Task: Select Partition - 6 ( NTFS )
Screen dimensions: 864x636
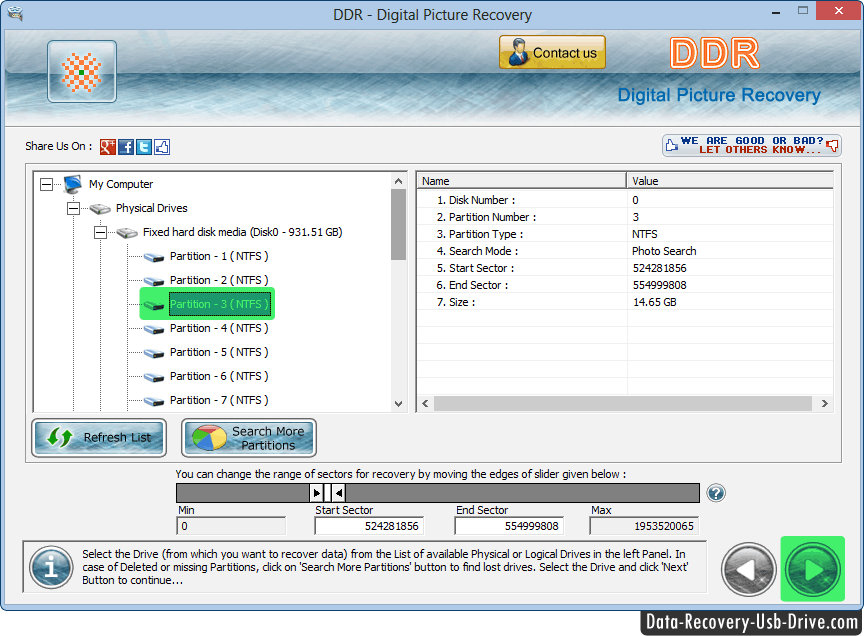Action: 219,376
